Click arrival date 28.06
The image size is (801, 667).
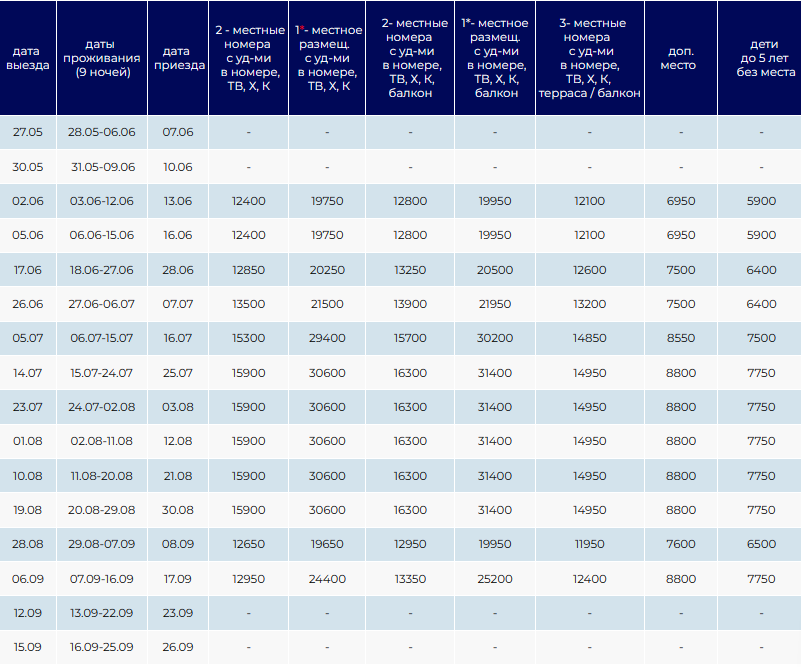pyautogui.click(x=178, y=270)
